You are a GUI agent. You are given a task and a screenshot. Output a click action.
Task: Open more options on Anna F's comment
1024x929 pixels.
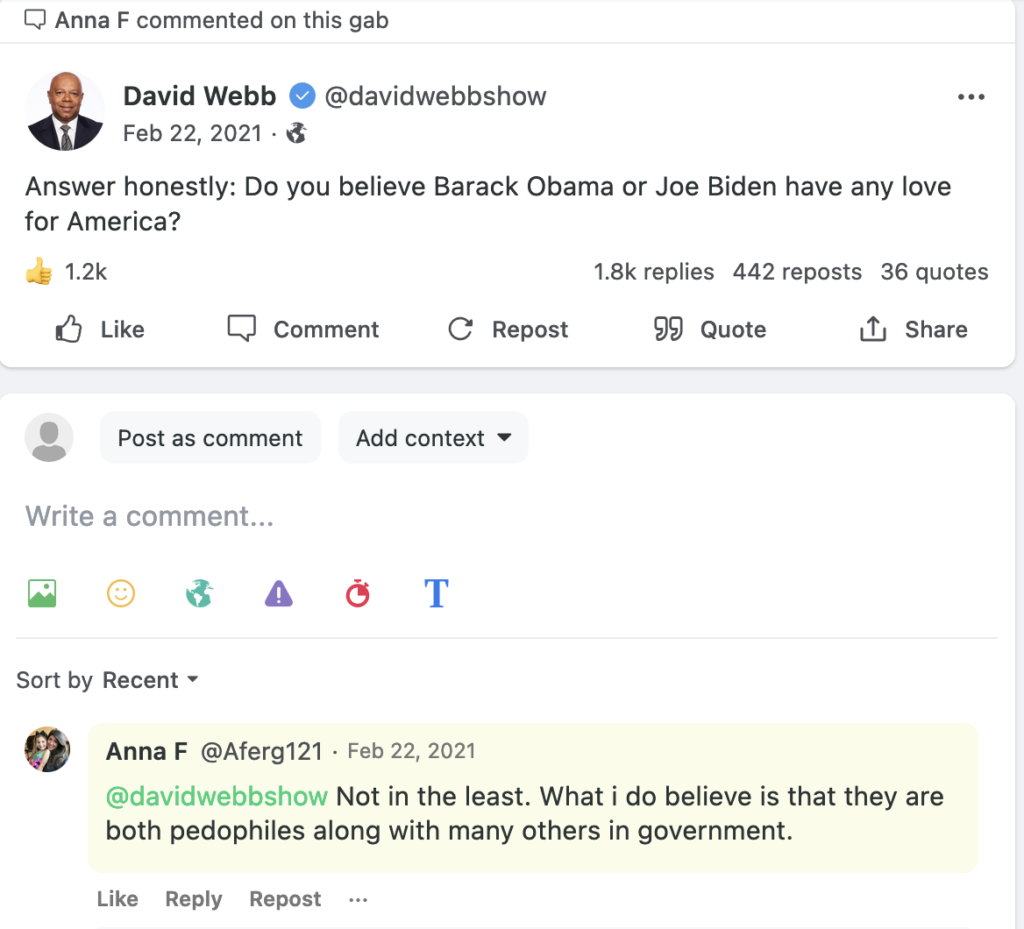[358, 899]
